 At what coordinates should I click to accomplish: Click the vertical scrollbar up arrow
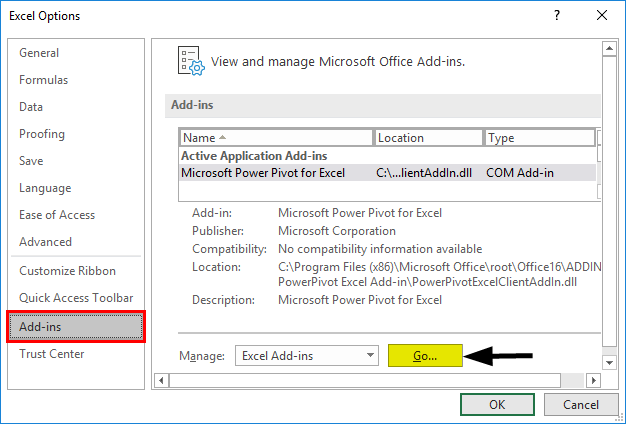(609, 49)
